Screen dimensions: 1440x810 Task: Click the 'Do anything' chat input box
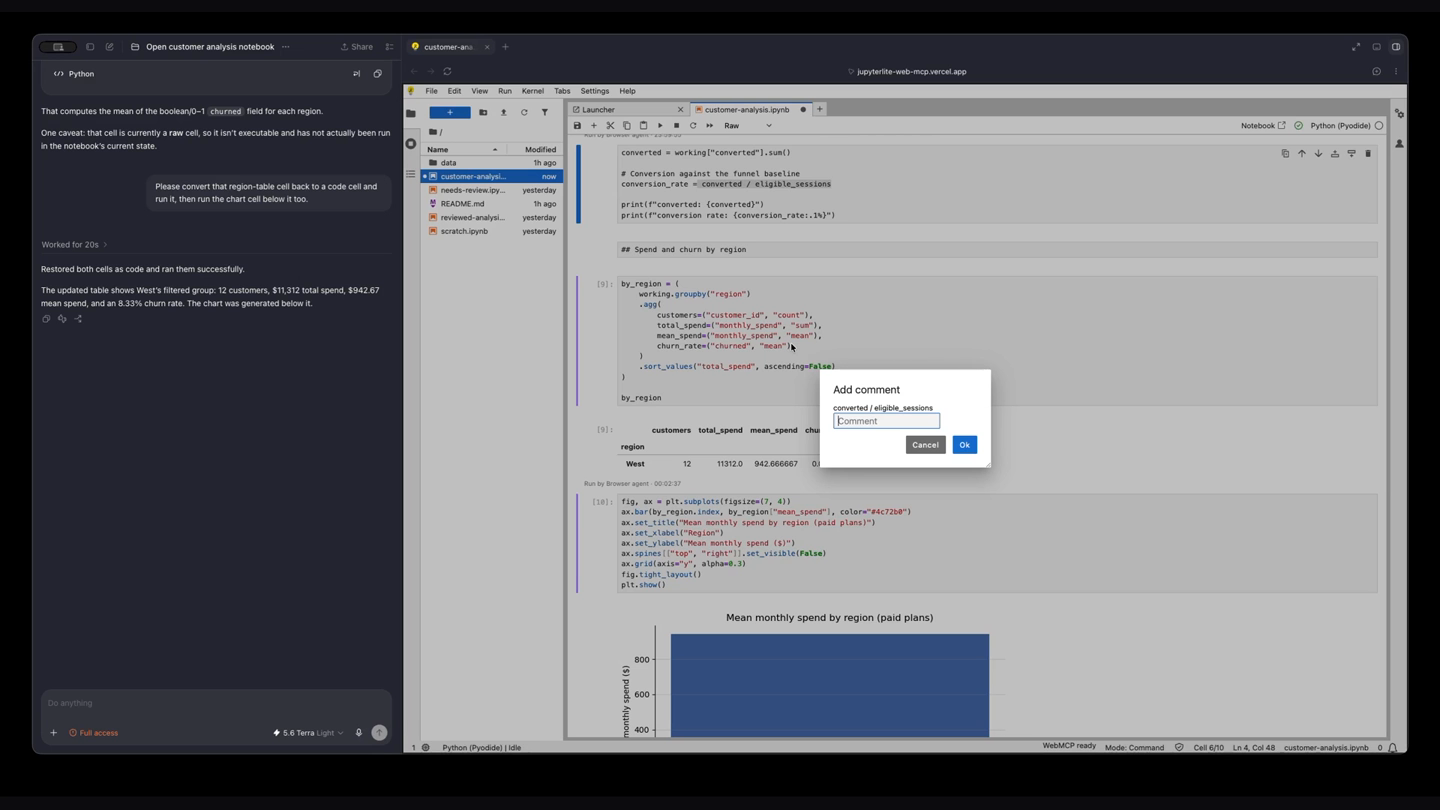216,703
